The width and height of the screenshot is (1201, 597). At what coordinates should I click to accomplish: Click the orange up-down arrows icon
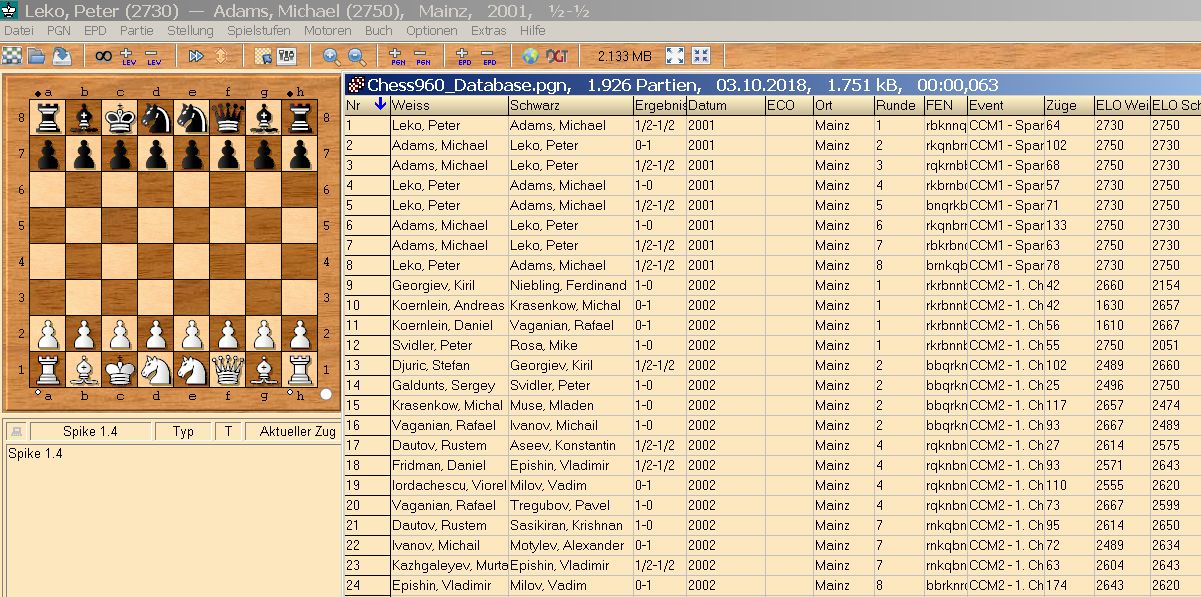point(221,56)
